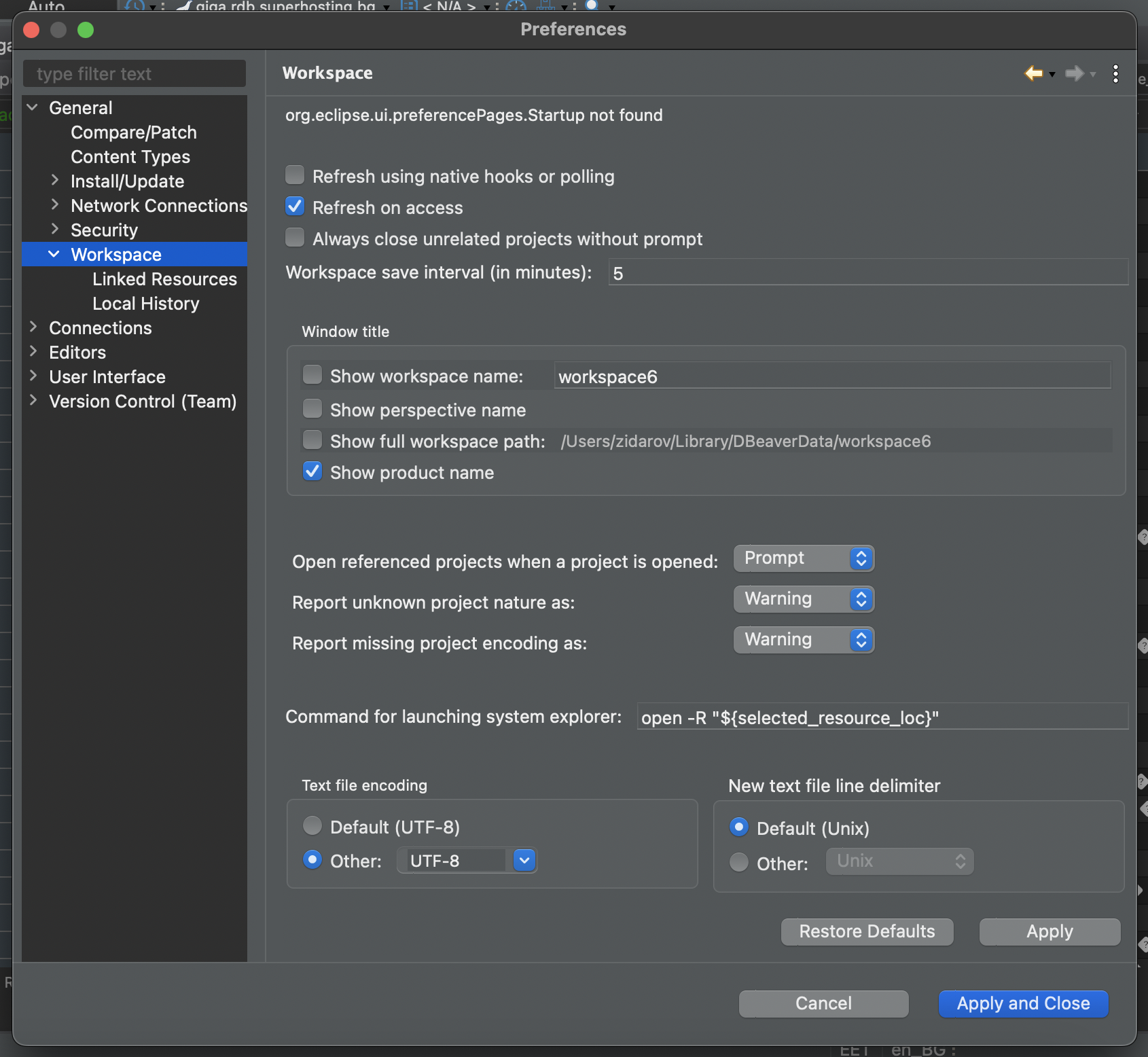Select Content Types preference page

[130, 157]
